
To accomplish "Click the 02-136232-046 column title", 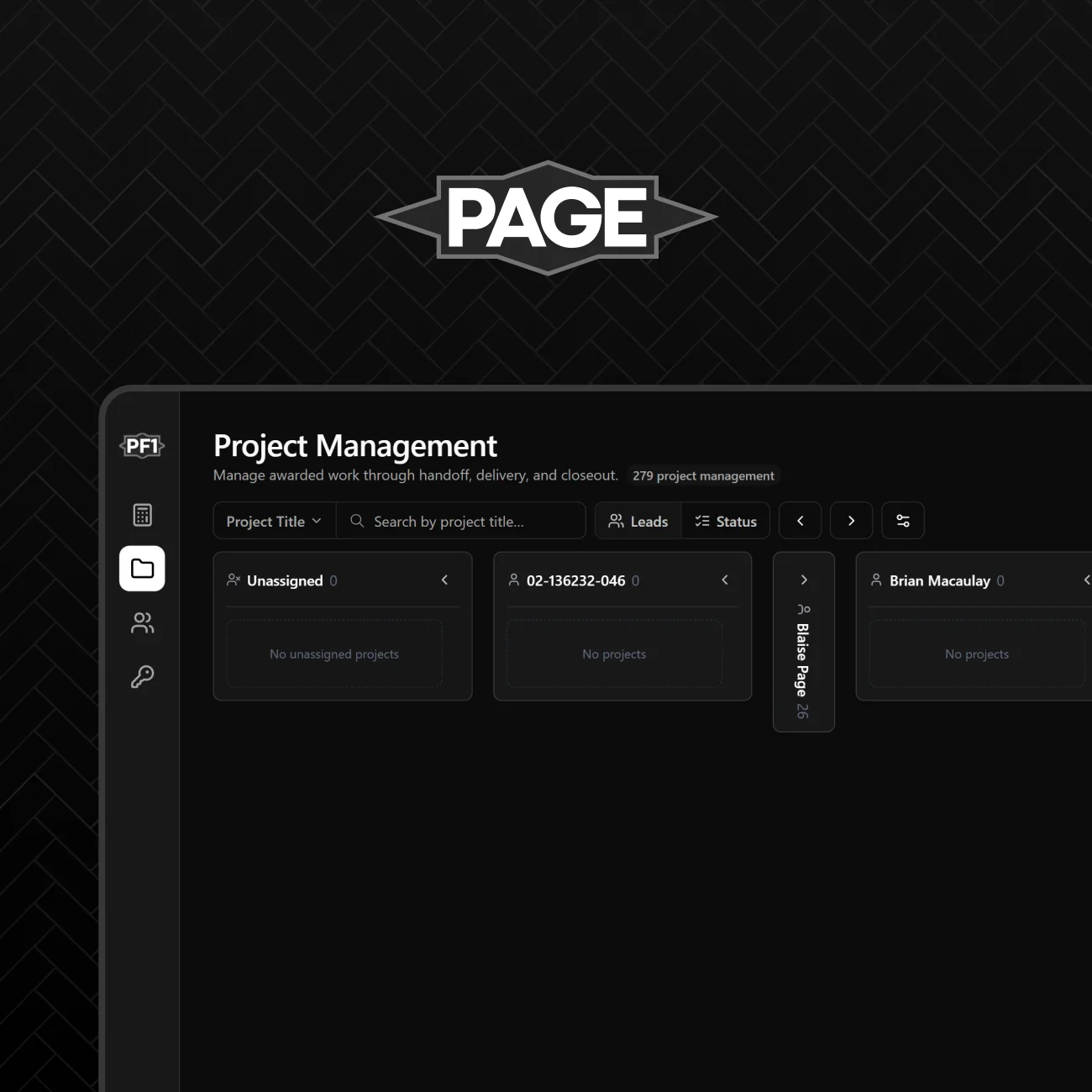I will [576, 580].
